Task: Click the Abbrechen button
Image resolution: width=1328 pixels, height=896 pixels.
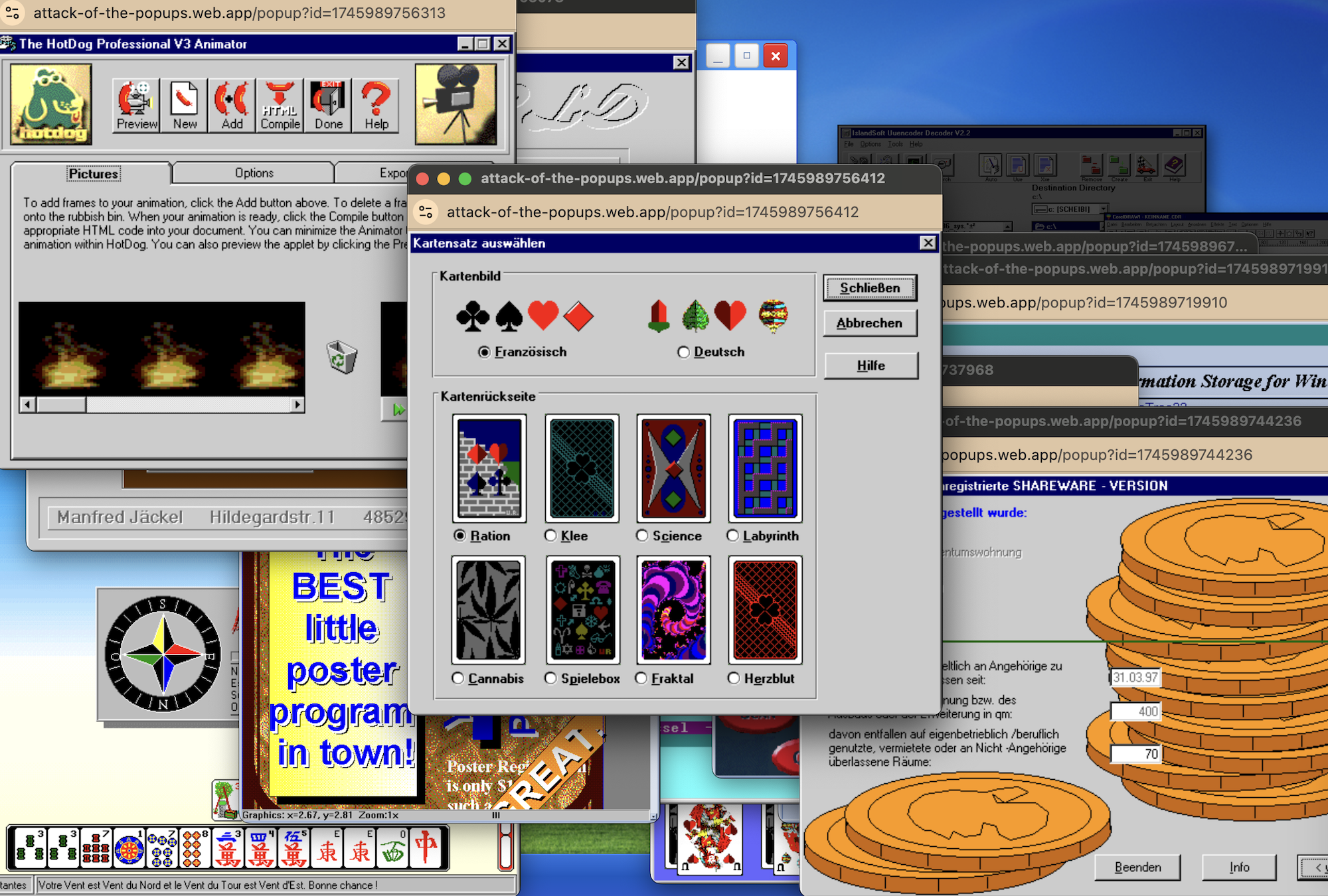Action: coord(870,323)
